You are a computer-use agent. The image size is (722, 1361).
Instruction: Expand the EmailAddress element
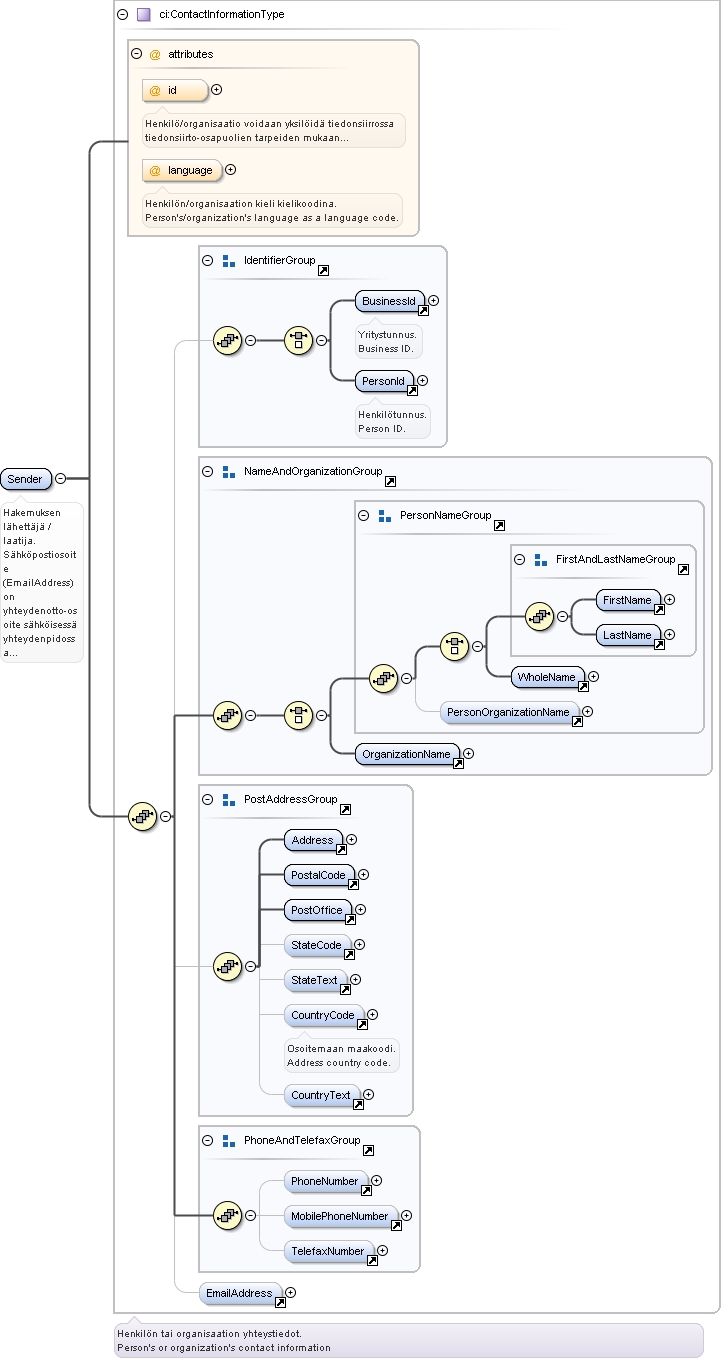click(290, 1293)
